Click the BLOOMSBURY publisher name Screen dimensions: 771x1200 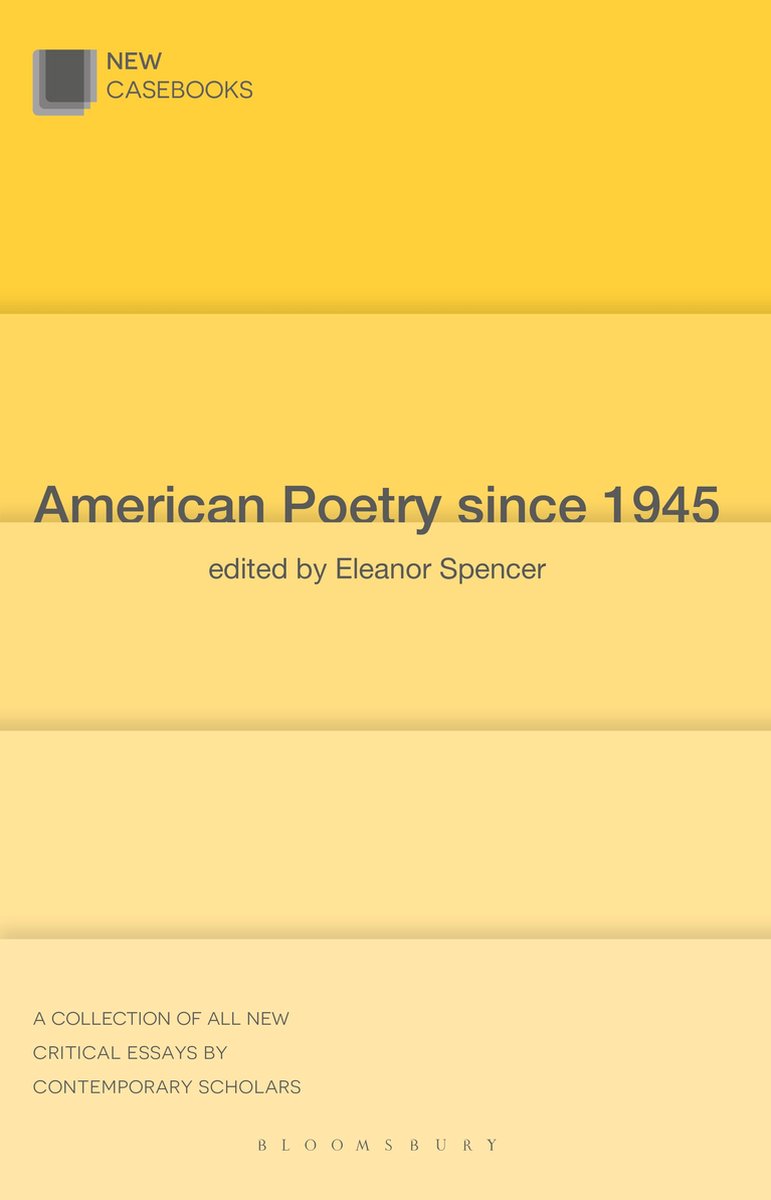(378, 1145)
